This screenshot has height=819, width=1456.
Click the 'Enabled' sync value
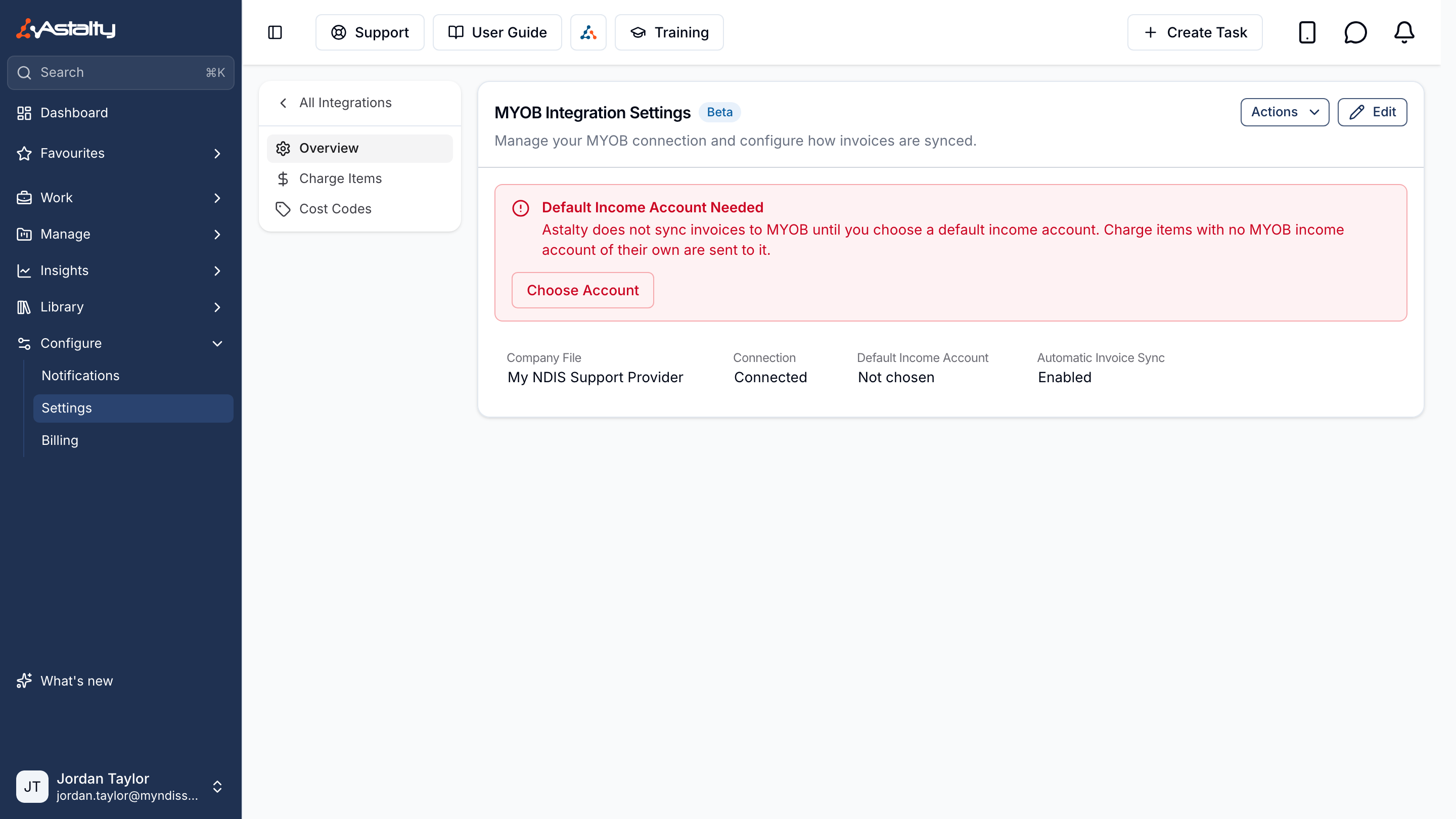1064,377
